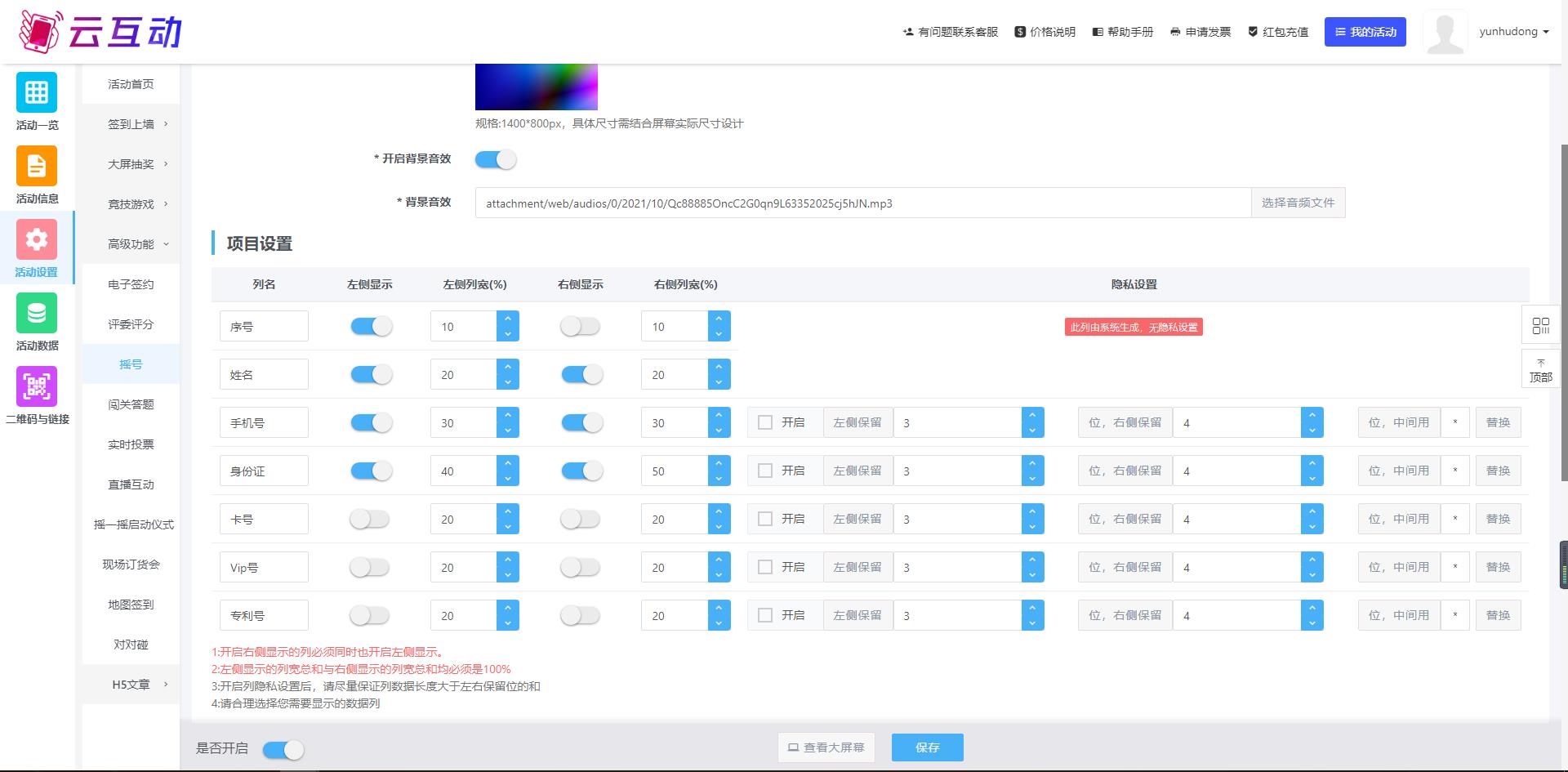
Task: Expand the 签到上墙 submenu
Action: click(137, 124)
